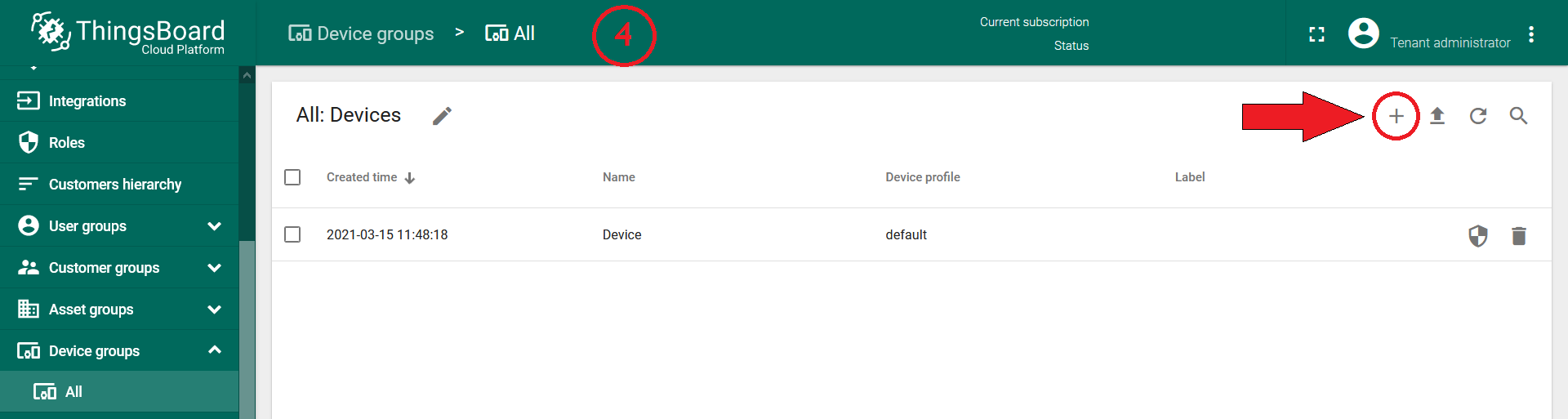Go to Roles in the sidebar
This screenshot has width=1568, height=419.
(x=66, y=143)
